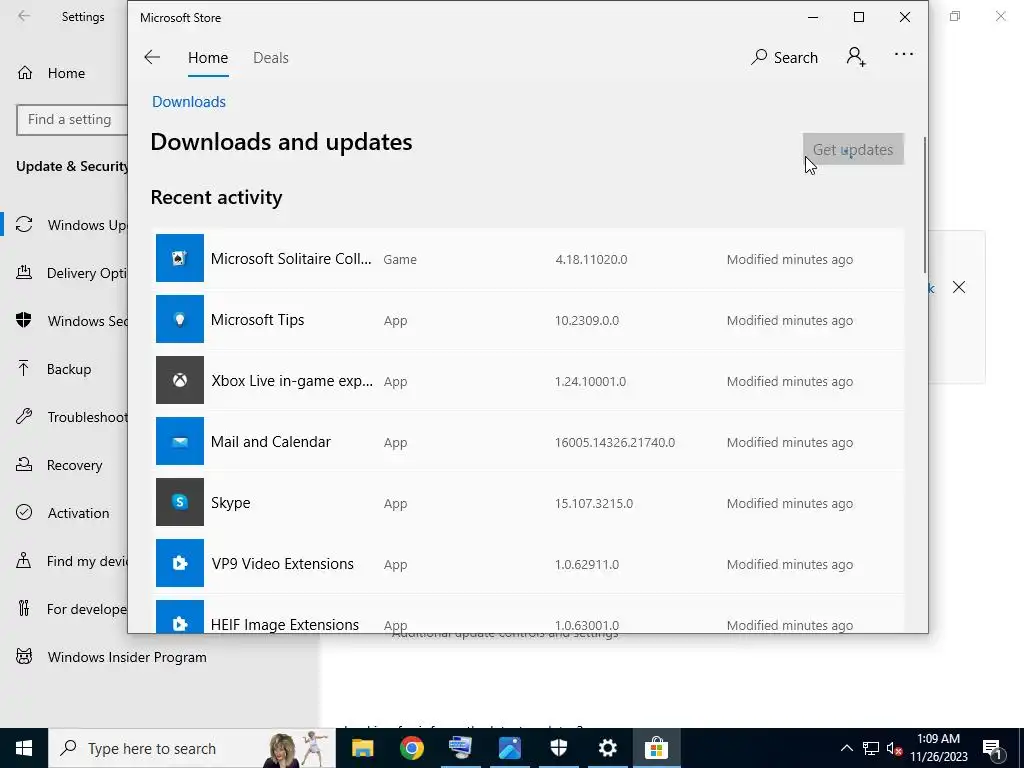
Task: Click the Microsoft Store vertical scrollbar
Action: click(x=925, y=205)
